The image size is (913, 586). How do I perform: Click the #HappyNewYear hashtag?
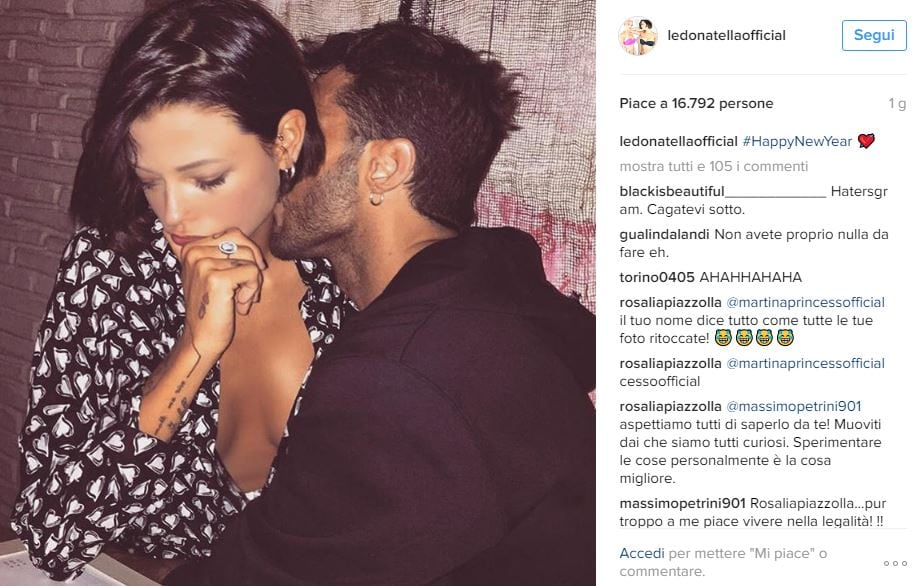tap(797, 142)
